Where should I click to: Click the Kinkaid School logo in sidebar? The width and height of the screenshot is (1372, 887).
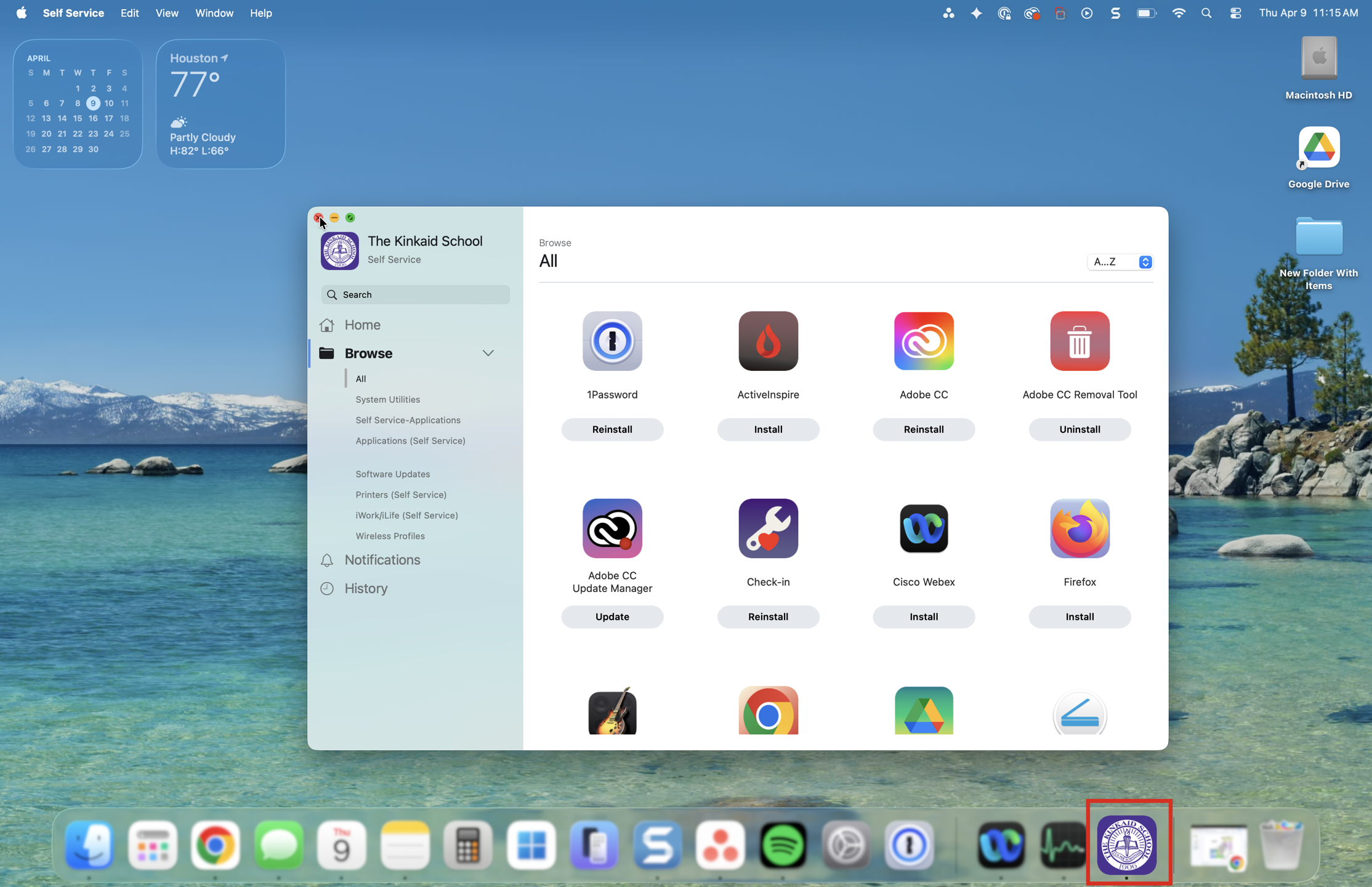339,251
